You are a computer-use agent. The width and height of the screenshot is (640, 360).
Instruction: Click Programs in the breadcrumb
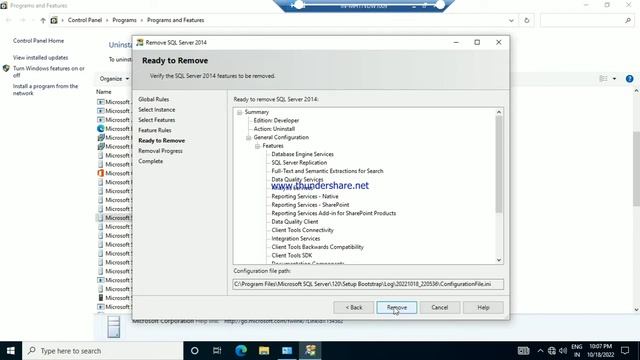(124, 20)
